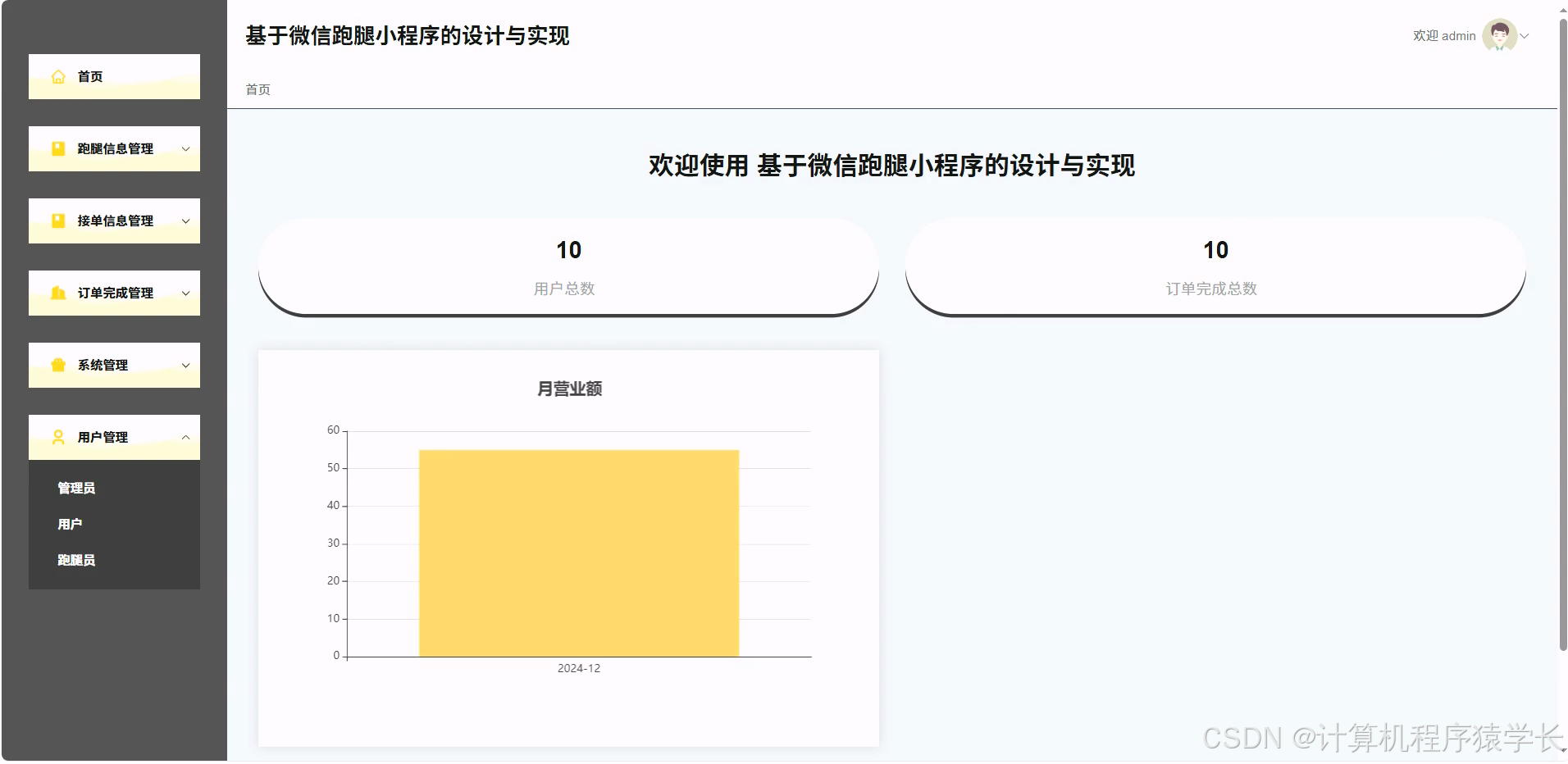Open the 系统管理 menu item
Screen dimensions: 1568x764
(104, 365)
